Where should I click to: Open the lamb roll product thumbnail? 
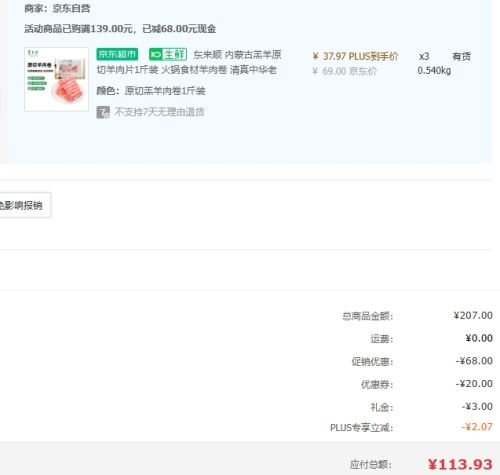click(x=56, y=79)
